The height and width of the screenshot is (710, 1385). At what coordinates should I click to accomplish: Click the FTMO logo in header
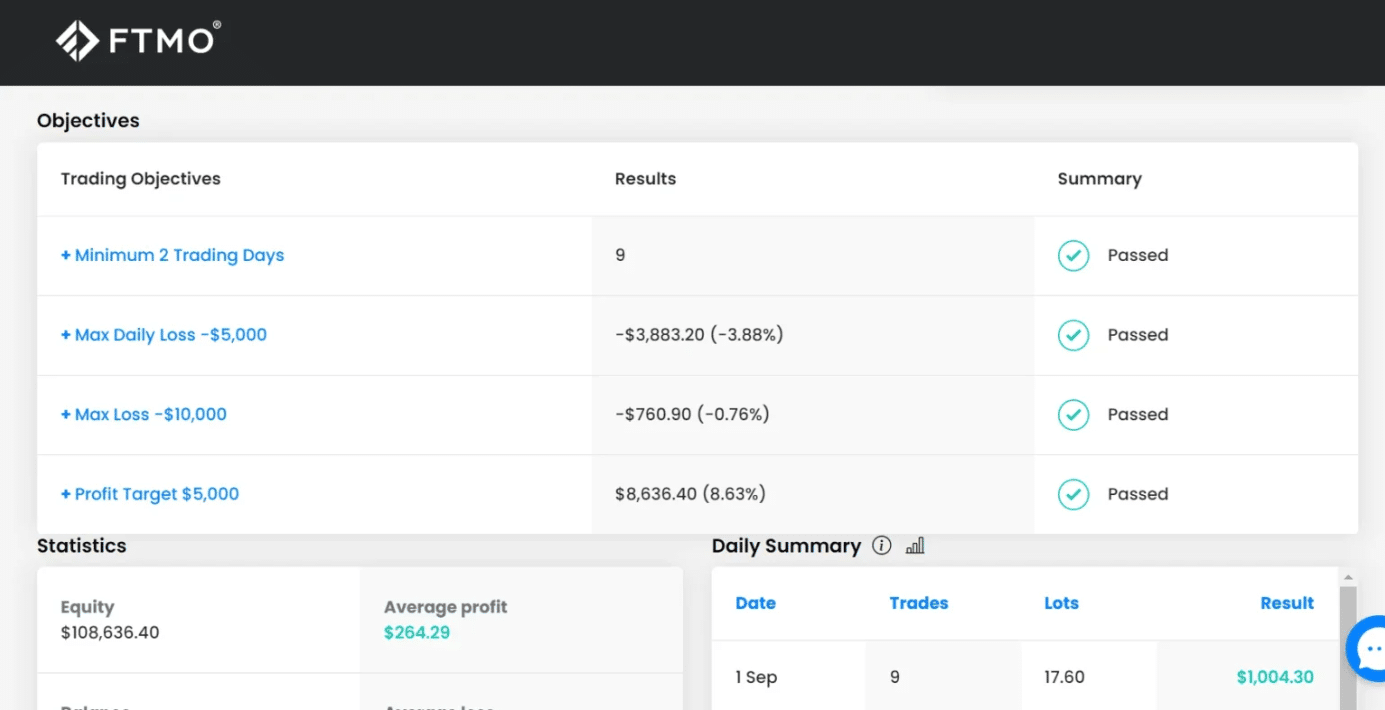click(138, 41)
